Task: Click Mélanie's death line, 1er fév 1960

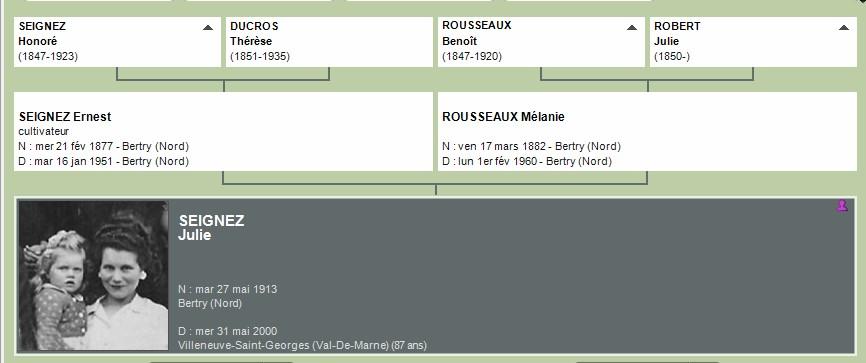Action: click(527, 161)
